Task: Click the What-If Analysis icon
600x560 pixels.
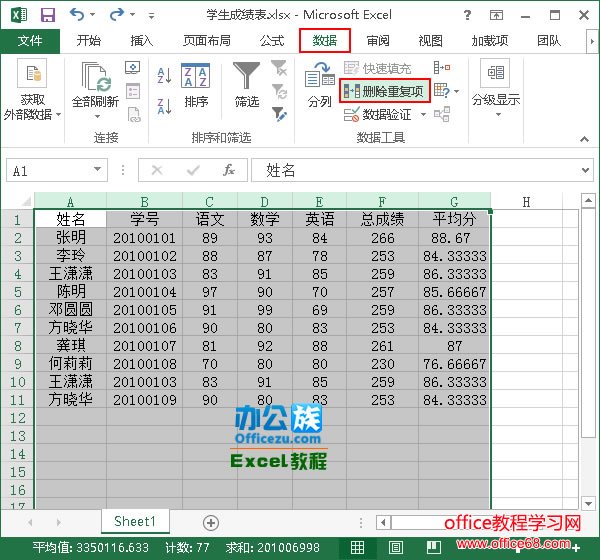Action: point(442,91)
